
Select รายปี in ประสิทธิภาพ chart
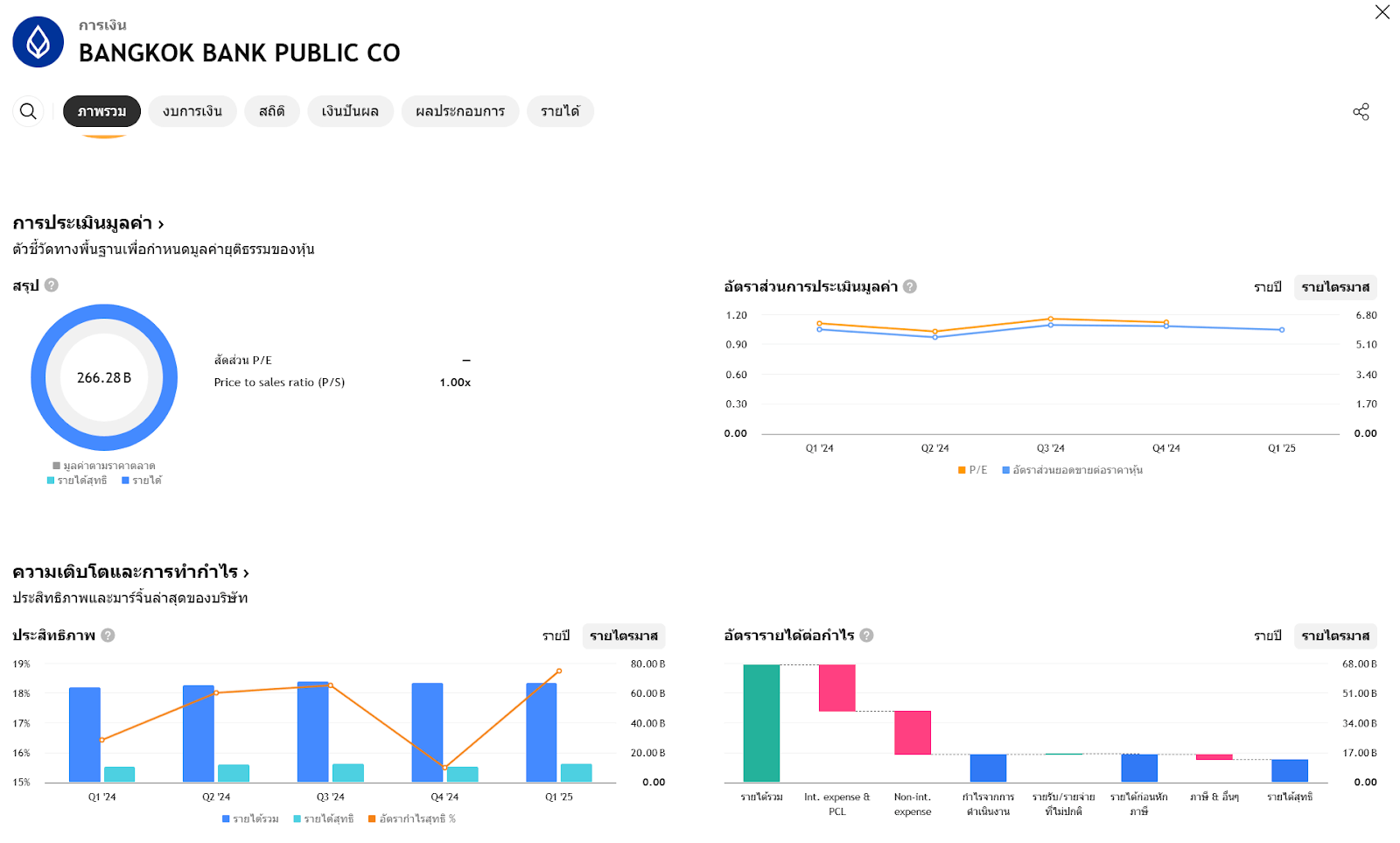[x=556, y=636]
